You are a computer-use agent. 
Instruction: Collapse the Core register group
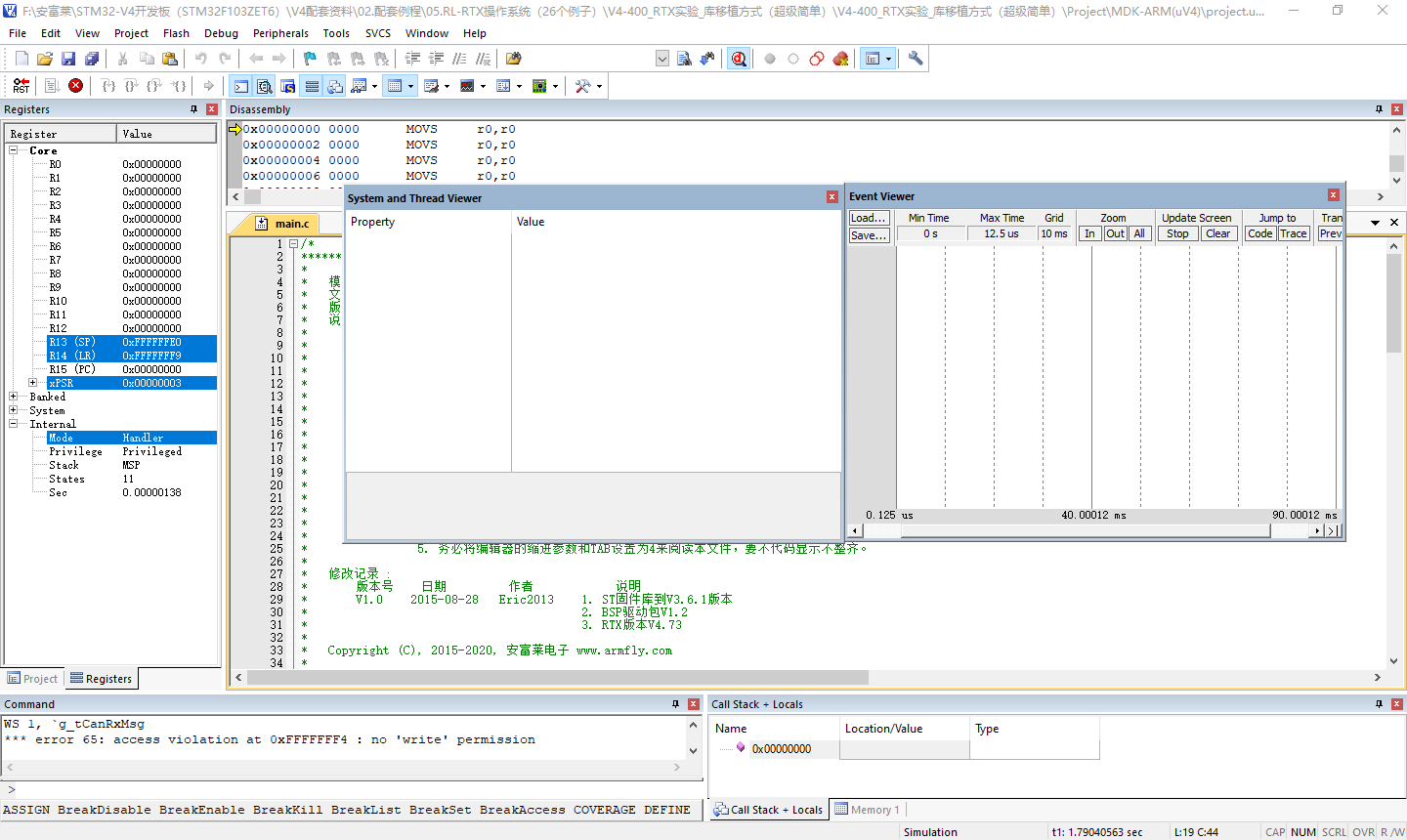coord(14,150)
